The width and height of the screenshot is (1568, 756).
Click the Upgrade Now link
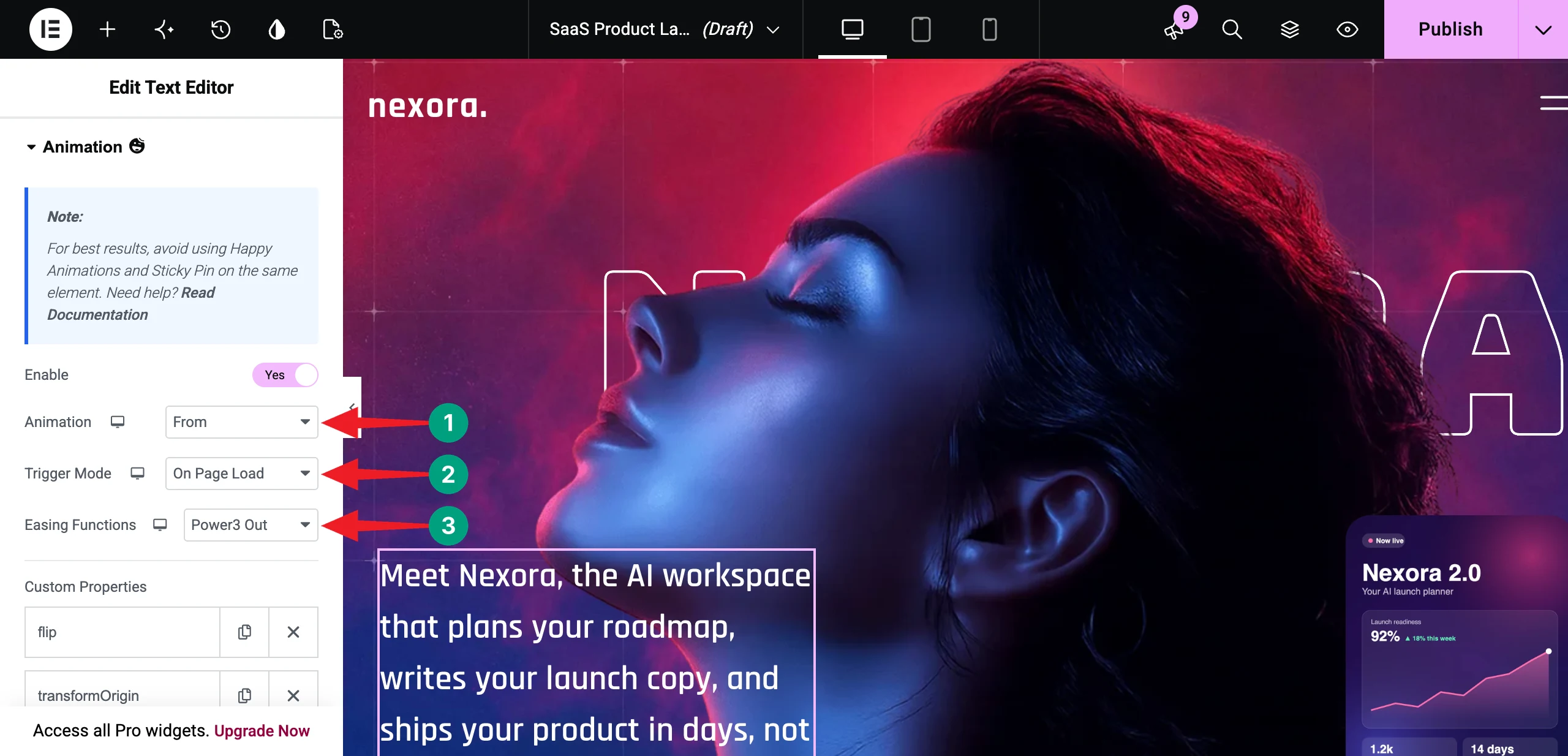click(262, 730)
